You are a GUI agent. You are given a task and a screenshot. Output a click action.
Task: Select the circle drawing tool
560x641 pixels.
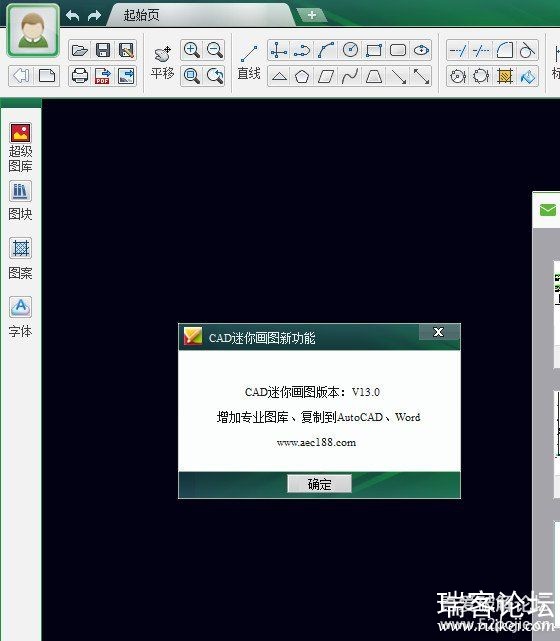pyautogui.click(x=350, y=50)
